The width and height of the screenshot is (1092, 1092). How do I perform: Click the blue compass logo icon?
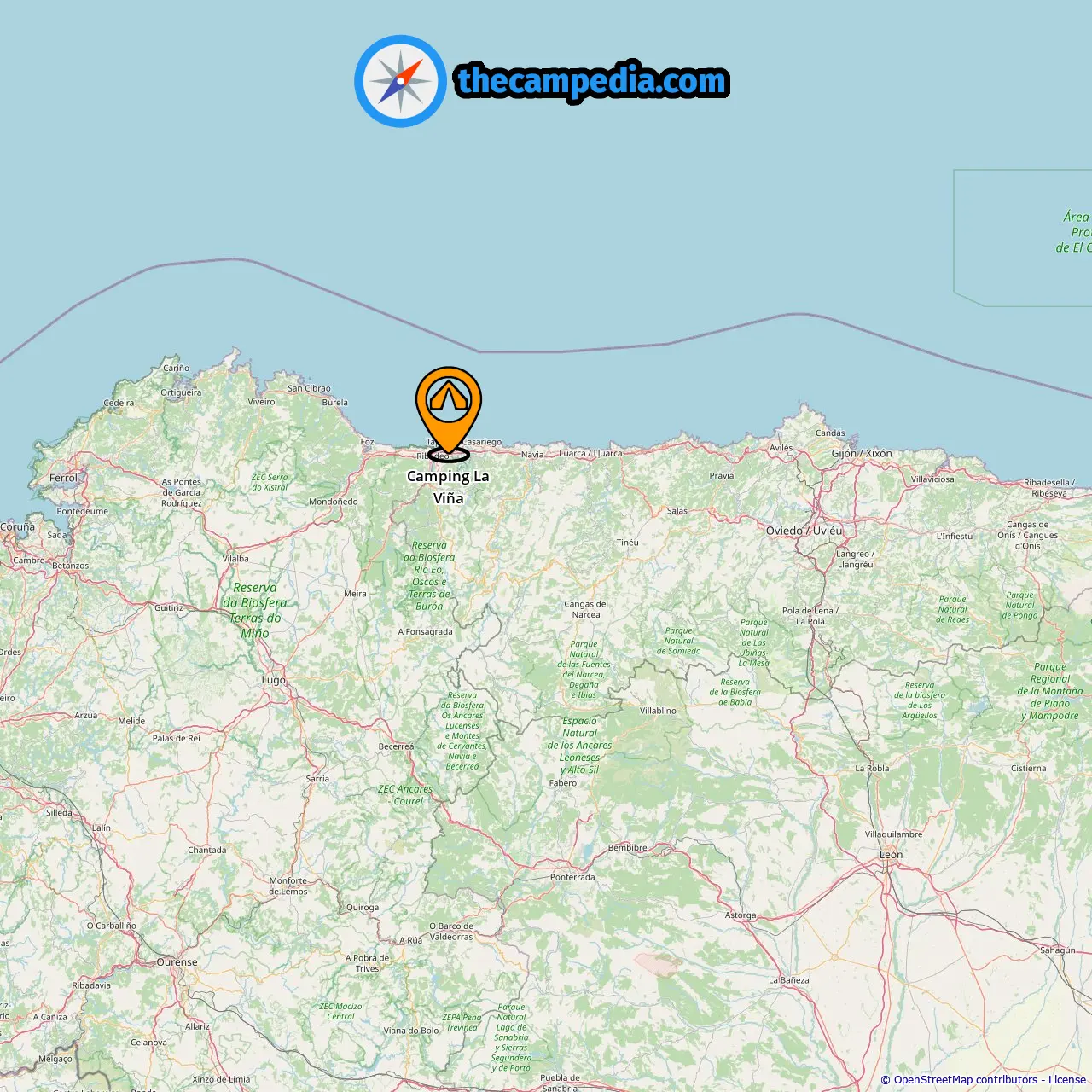(x=400, y=81)
